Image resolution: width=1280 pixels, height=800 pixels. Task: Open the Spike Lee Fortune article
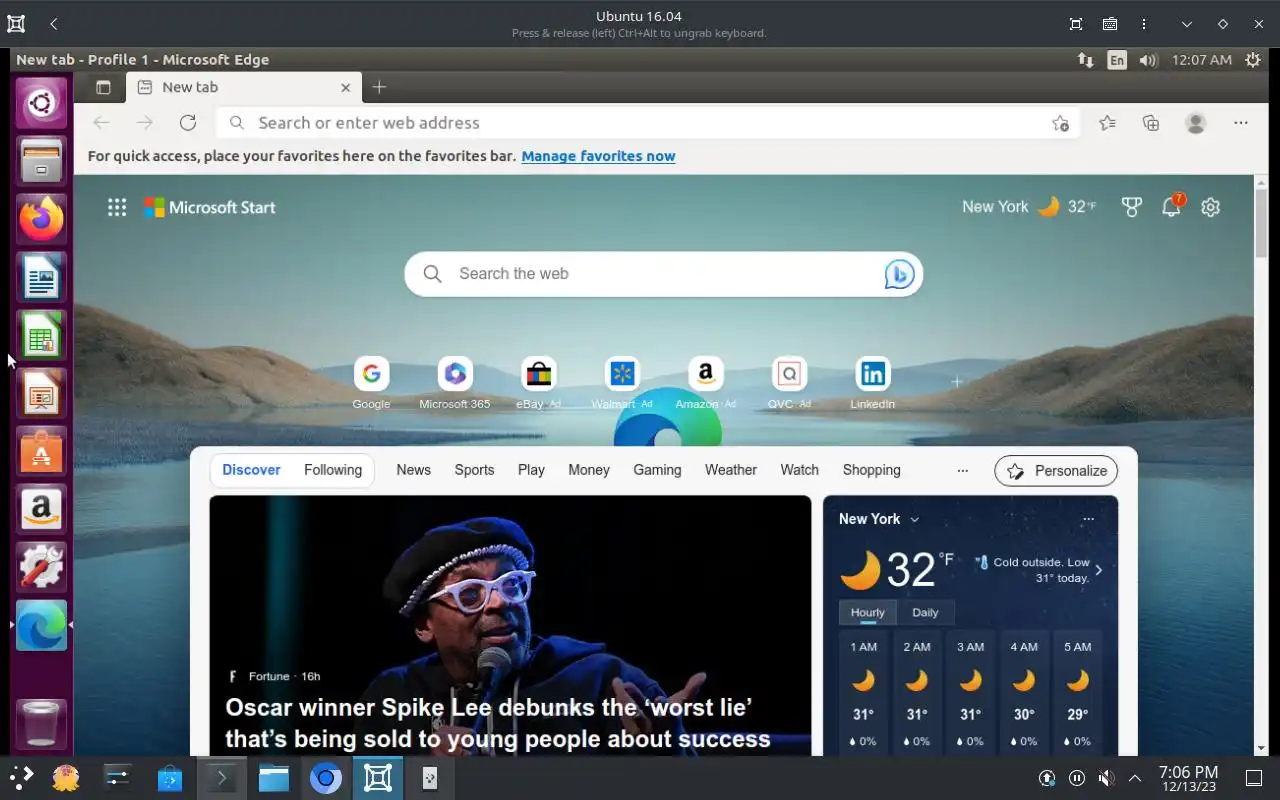510,626
